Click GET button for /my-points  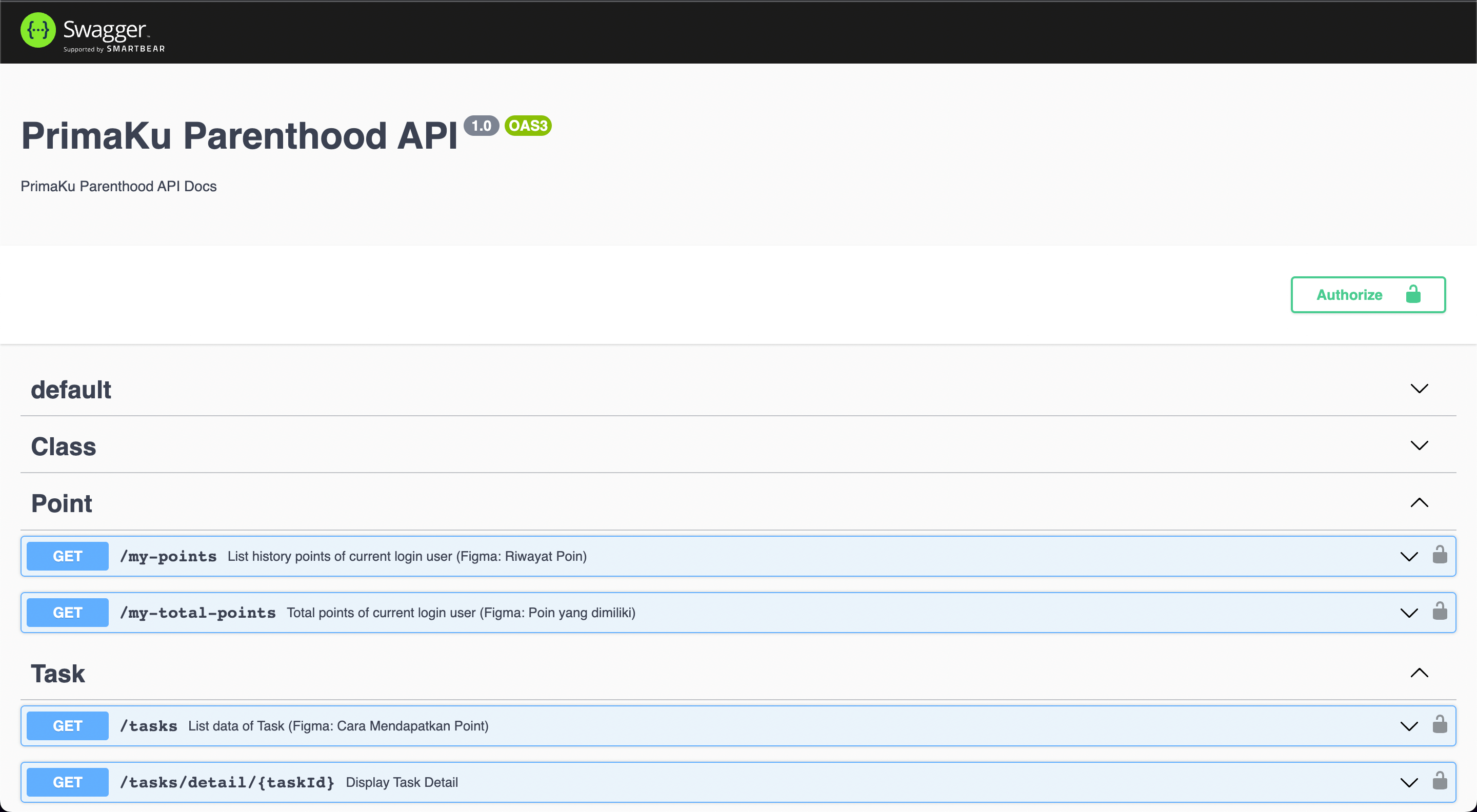pyautogui.click(x=68, y=556)
